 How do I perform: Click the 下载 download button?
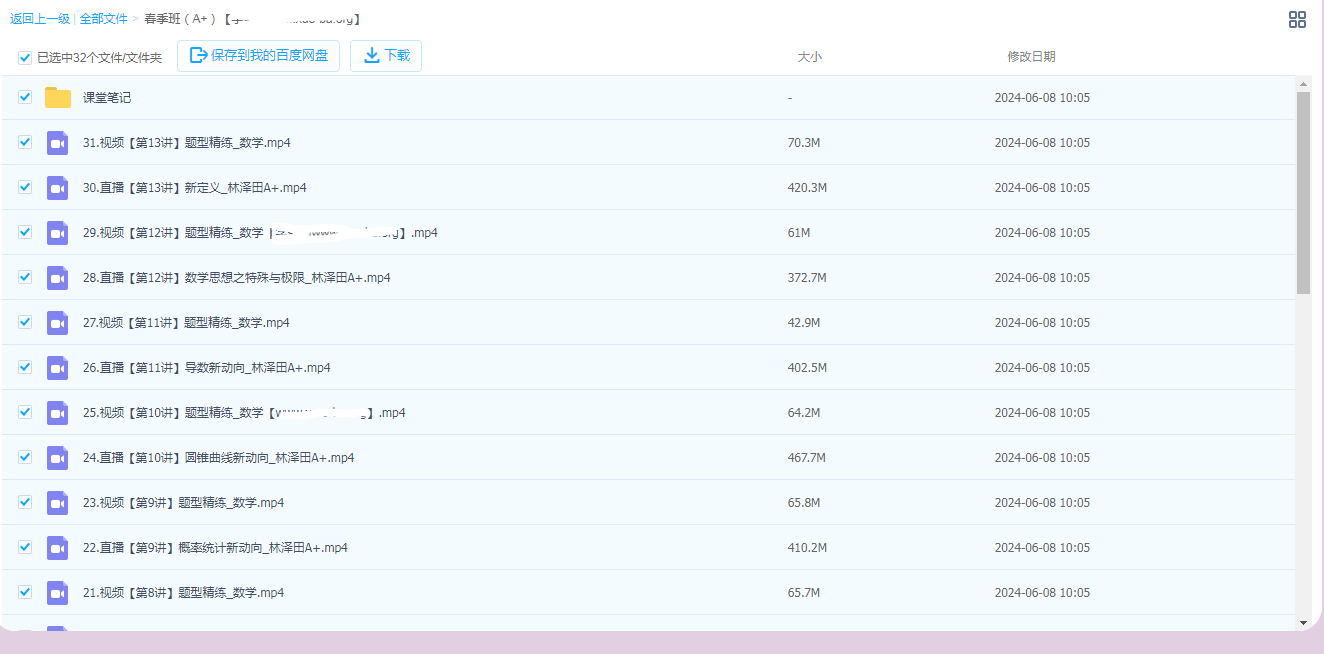point(386,56)
